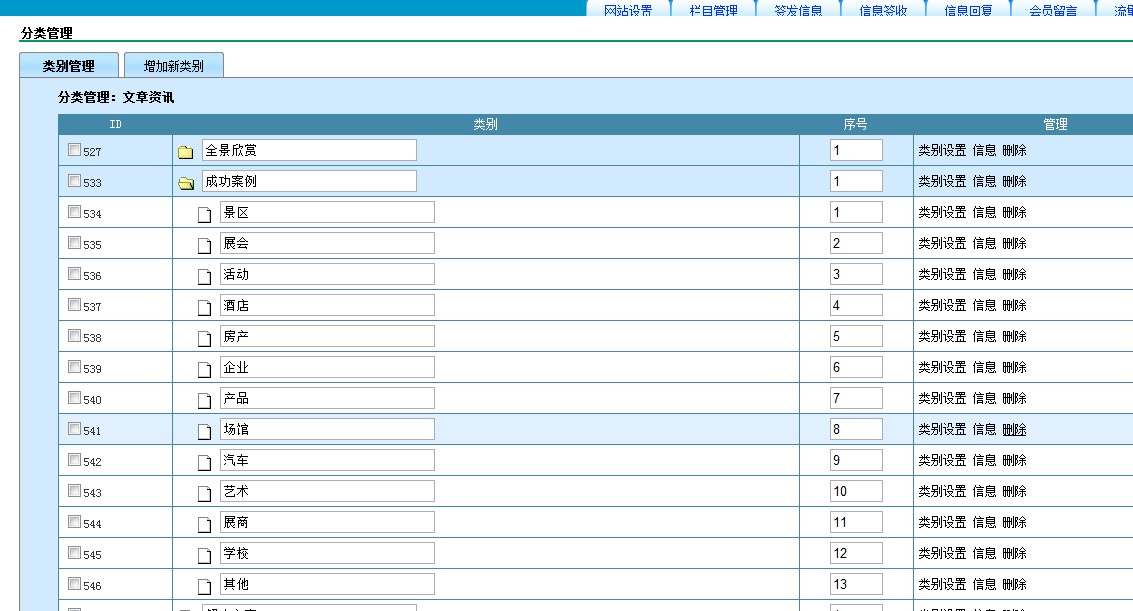Screen dimensions: 1133x611
Task: Click the open folder icon beside 成功案例
Action: pyautogui.click(x=185, y=183)
